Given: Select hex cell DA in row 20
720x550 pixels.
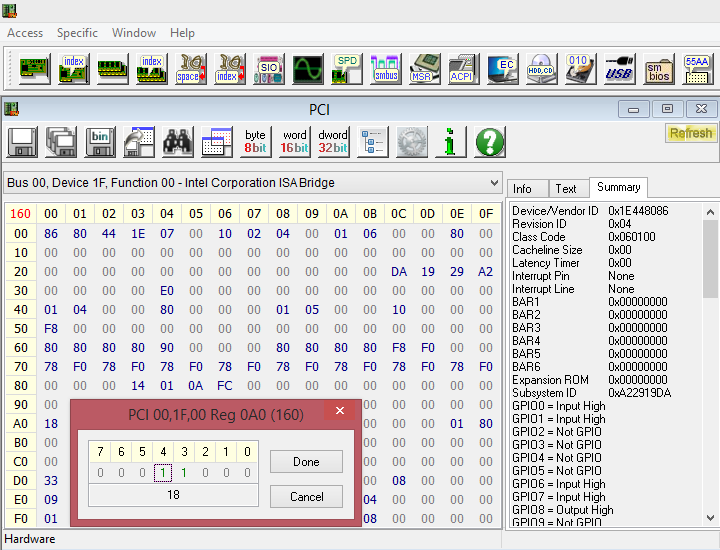Looking at the screenshot, I should tap(399, 271).
